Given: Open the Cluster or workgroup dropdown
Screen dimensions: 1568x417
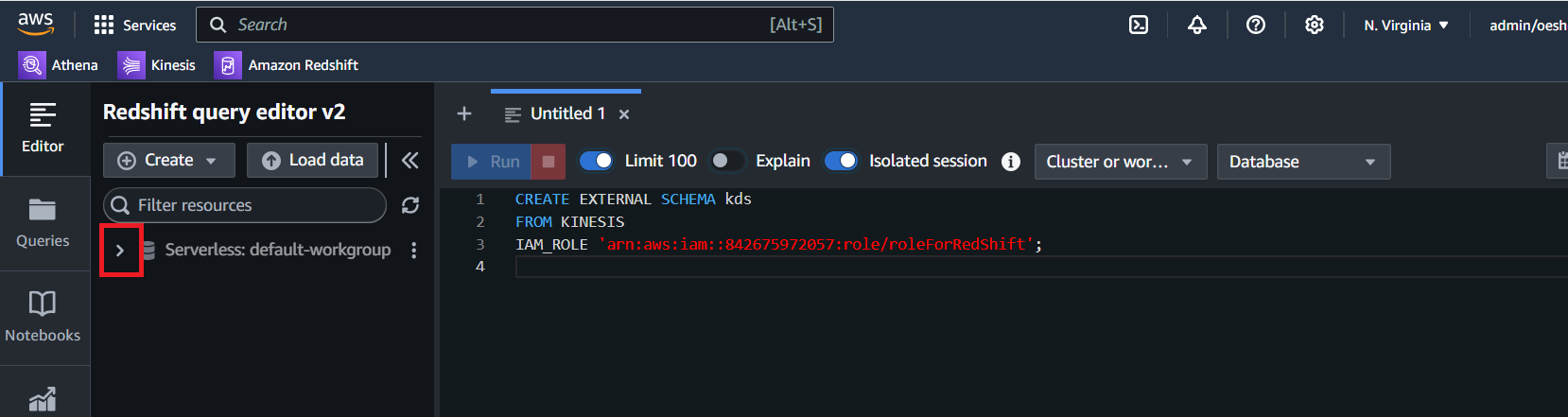Looking at the screenshot, I should click(1121, 162).
